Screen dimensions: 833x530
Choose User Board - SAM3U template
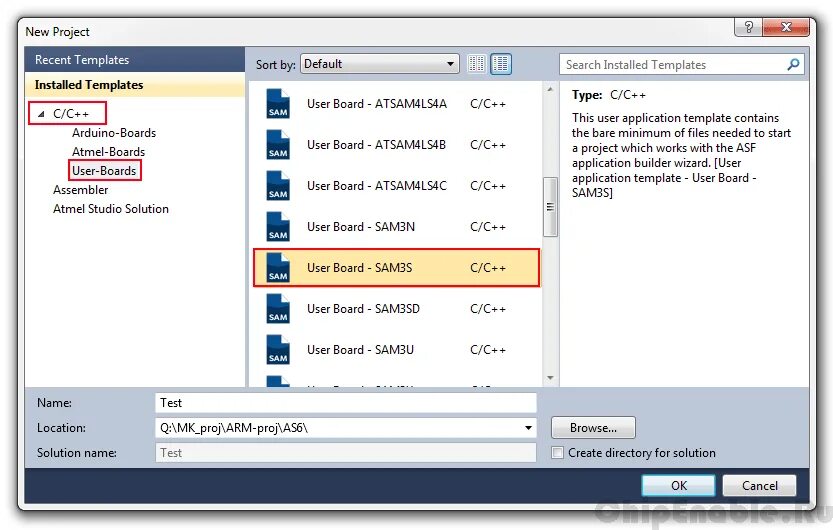(x=396, y=349)
